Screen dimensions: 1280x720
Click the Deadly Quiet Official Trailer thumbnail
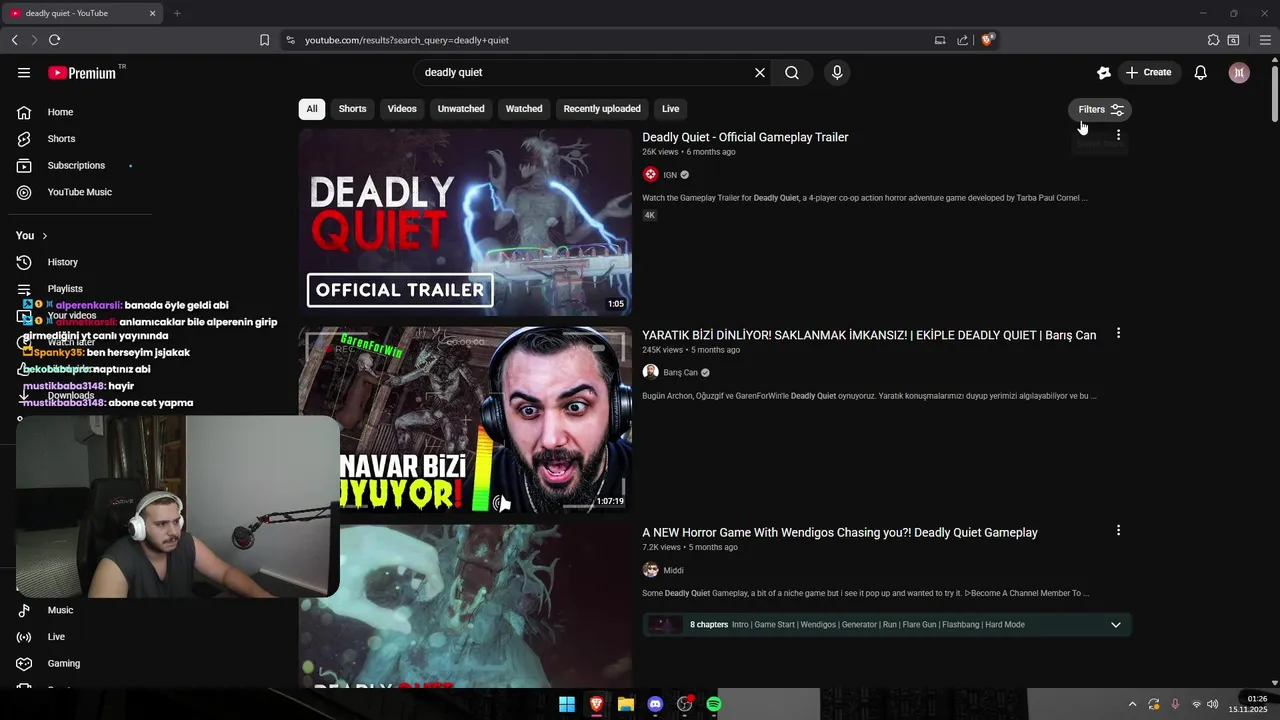click(465, 222)
